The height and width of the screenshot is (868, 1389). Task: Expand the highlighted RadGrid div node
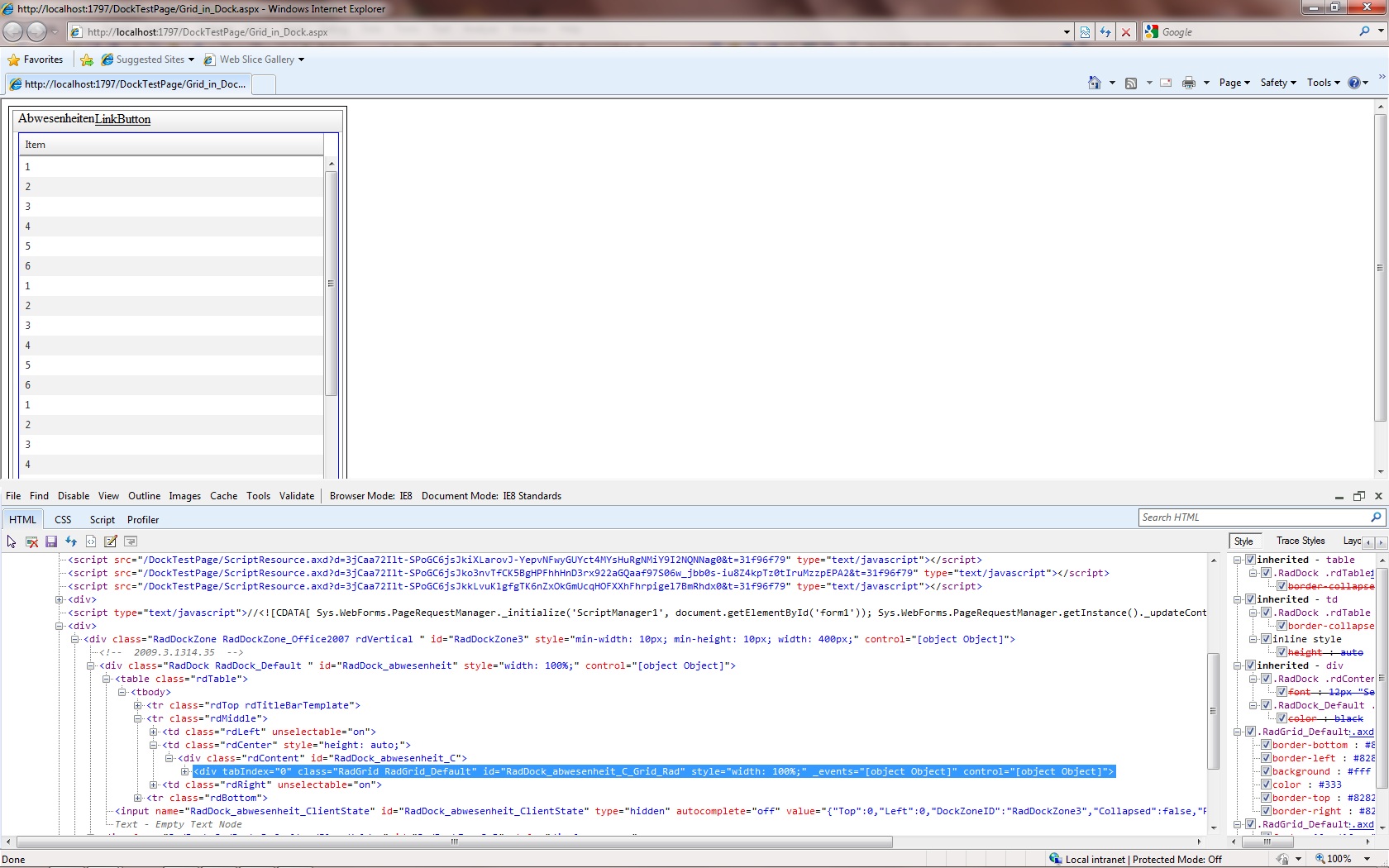pyautogui.click(x=185, y=771)
